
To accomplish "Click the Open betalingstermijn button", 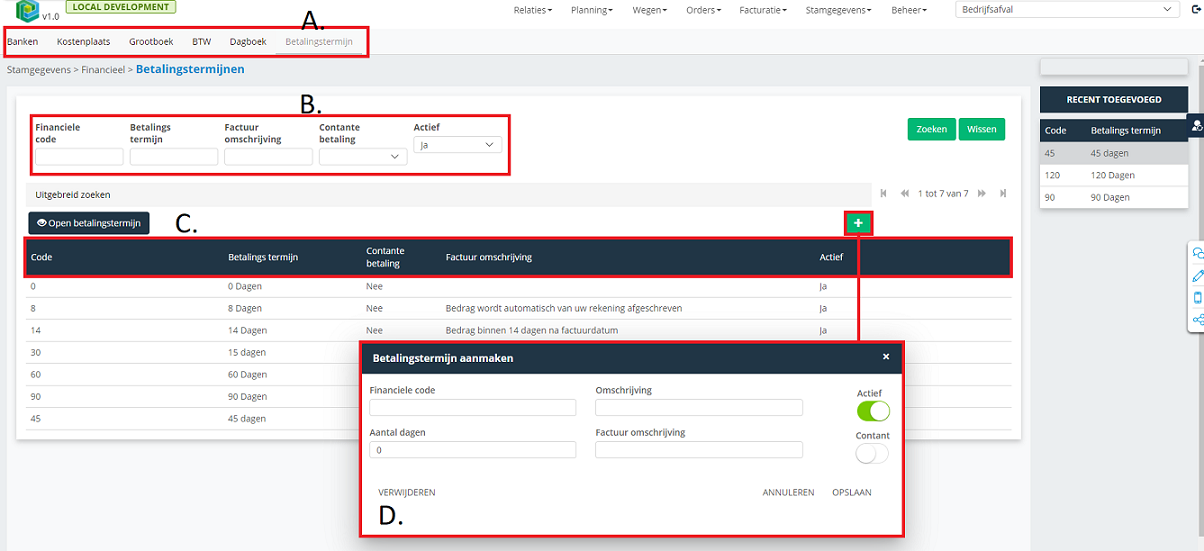I will (89, 222).
